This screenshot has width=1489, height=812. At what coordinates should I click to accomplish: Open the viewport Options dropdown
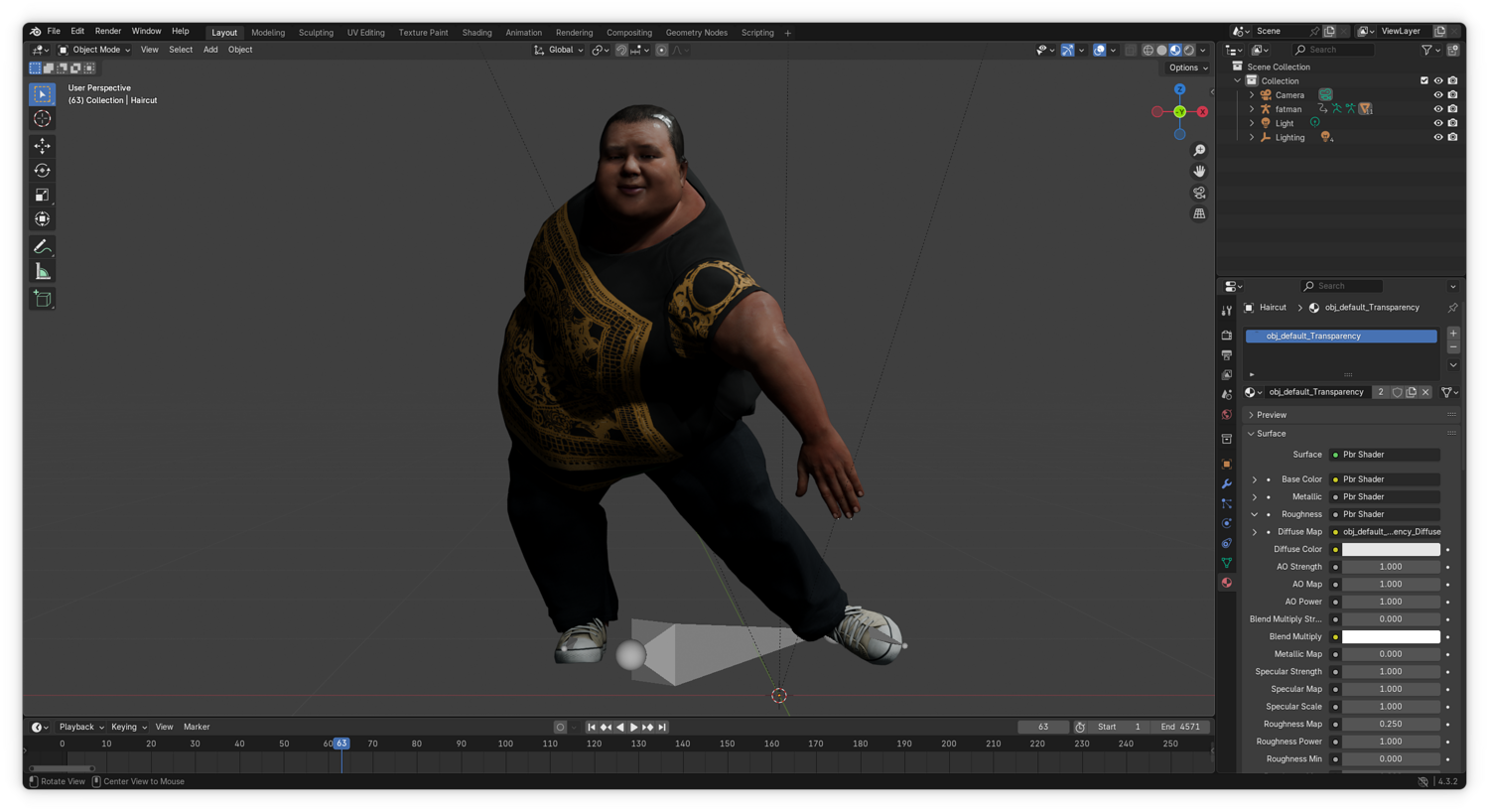[1187, 68]
